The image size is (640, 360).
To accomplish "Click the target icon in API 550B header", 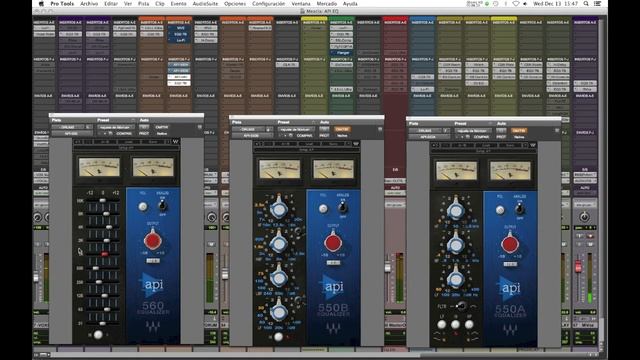I will coord(380,129).
